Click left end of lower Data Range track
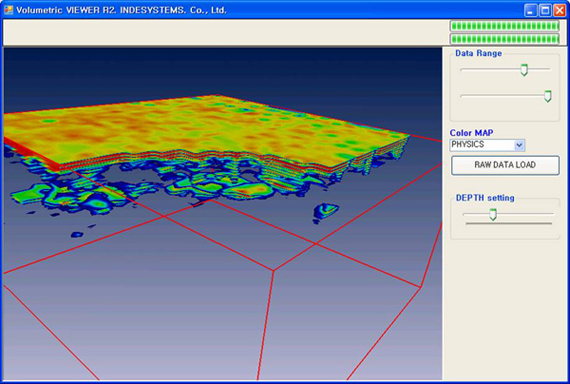The width and height of the screenshot is (570, 384). [x=462, y=96]
